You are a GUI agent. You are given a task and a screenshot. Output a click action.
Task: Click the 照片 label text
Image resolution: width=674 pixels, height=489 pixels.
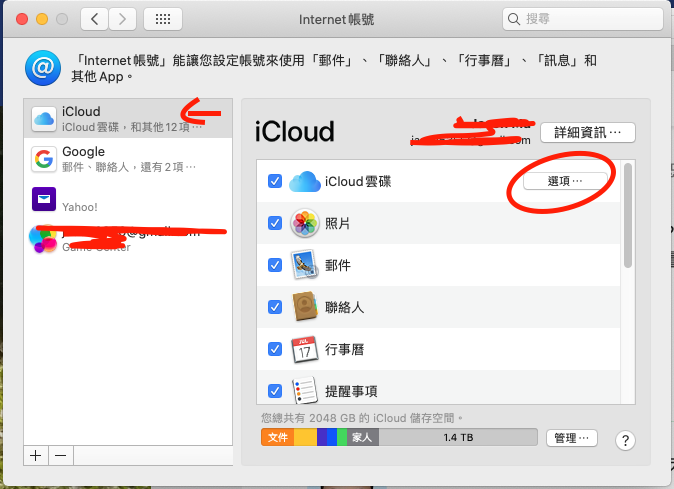tap(337, 223)
